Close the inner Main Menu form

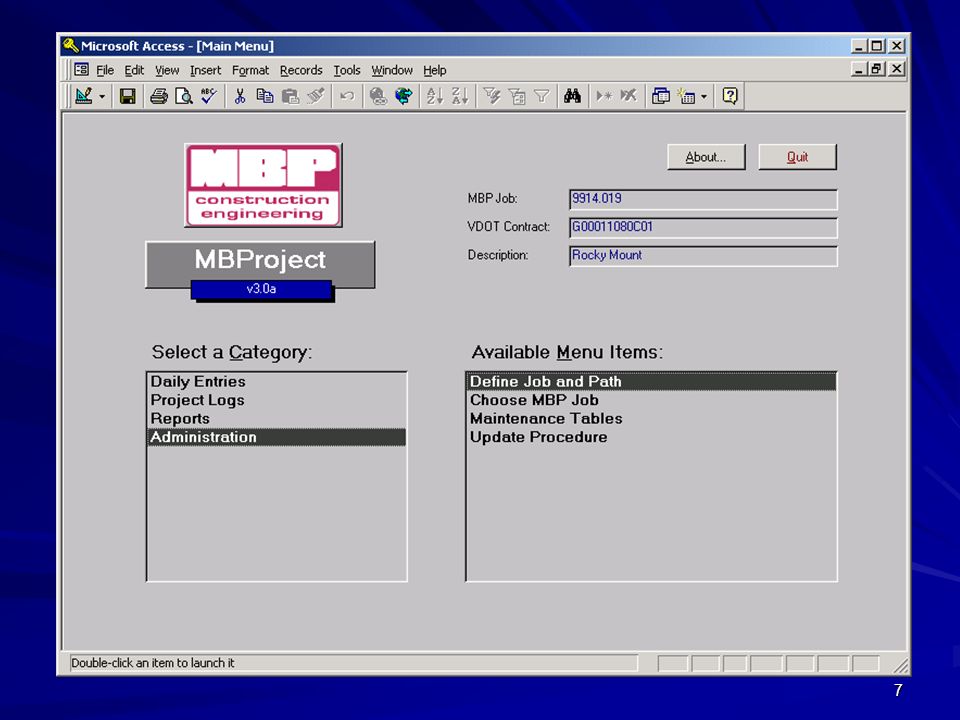[x=897, y=69]
